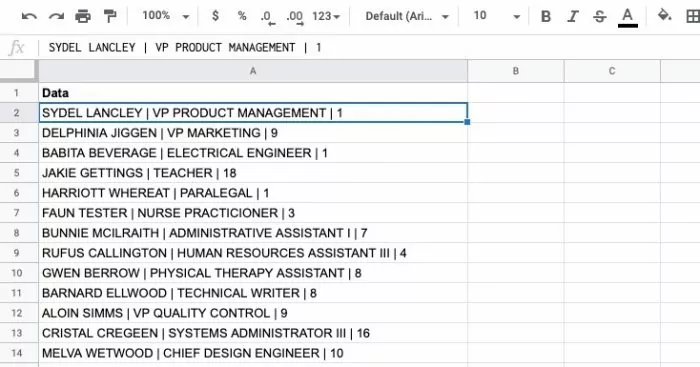700x367 pixels.
Task: Select column C header
Action: point(612,71)
